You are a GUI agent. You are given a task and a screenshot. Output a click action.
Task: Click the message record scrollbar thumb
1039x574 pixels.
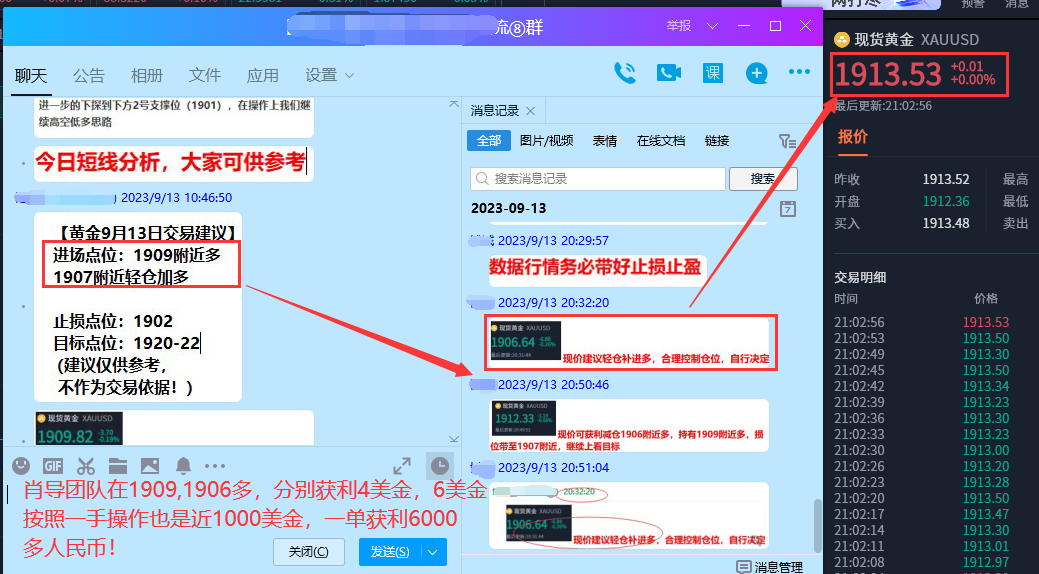pyautogui.click(x=817, y=526)
